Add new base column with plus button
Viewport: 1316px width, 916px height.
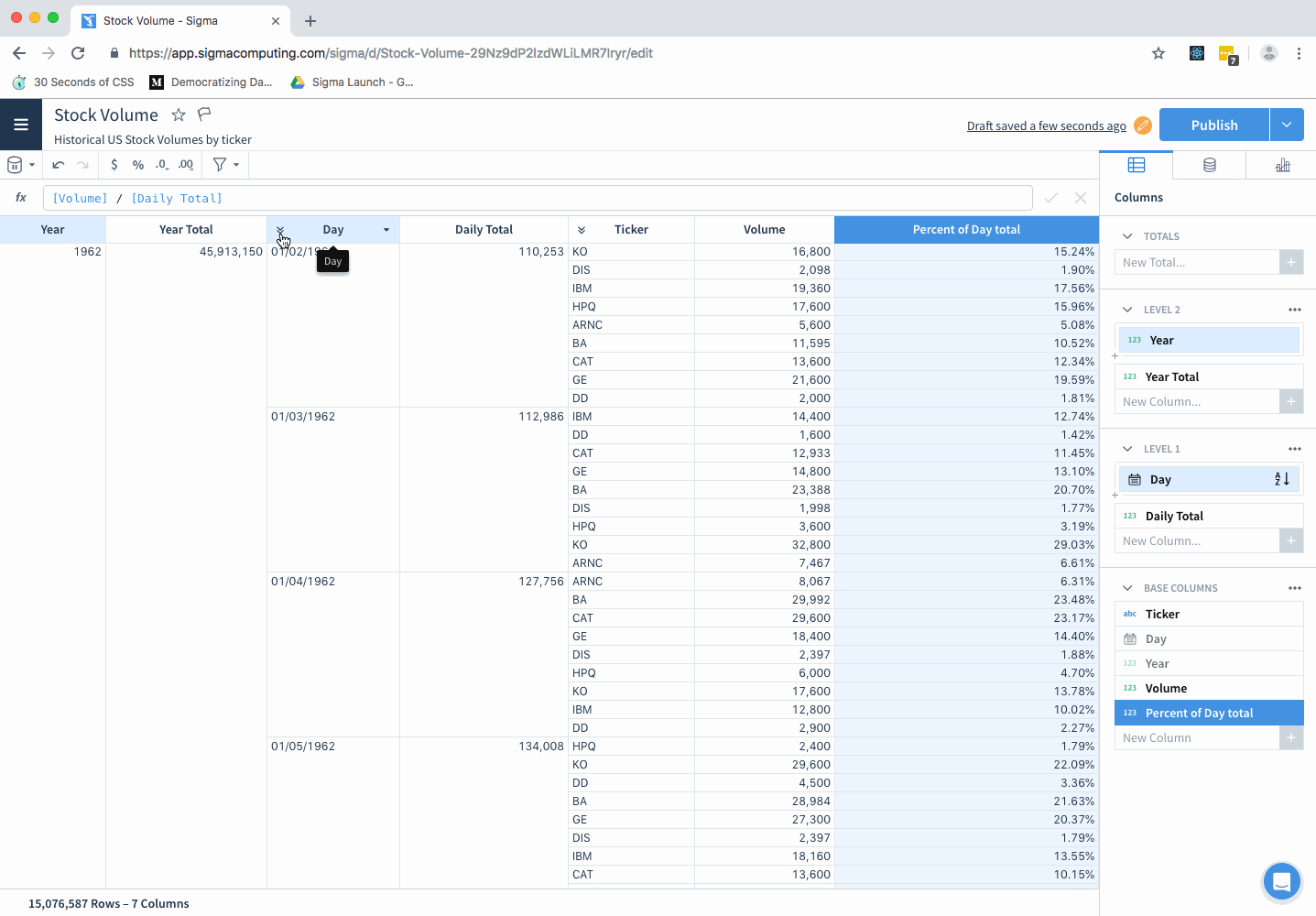(1291, 737)
